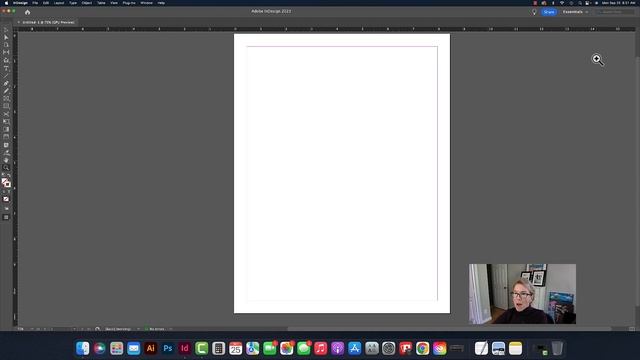Go to the InDesign Home screen

click(27, 12)
